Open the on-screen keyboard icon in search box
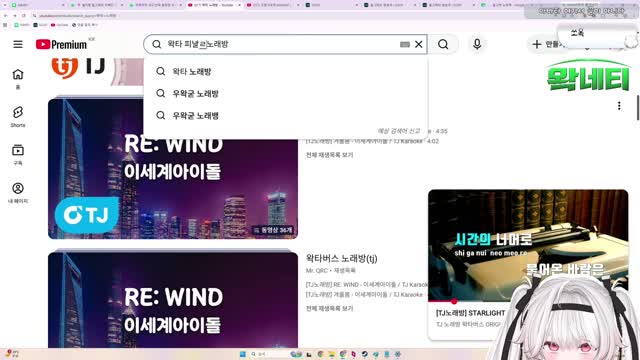The height and width of the screenshot is (360, 640). 404,44
